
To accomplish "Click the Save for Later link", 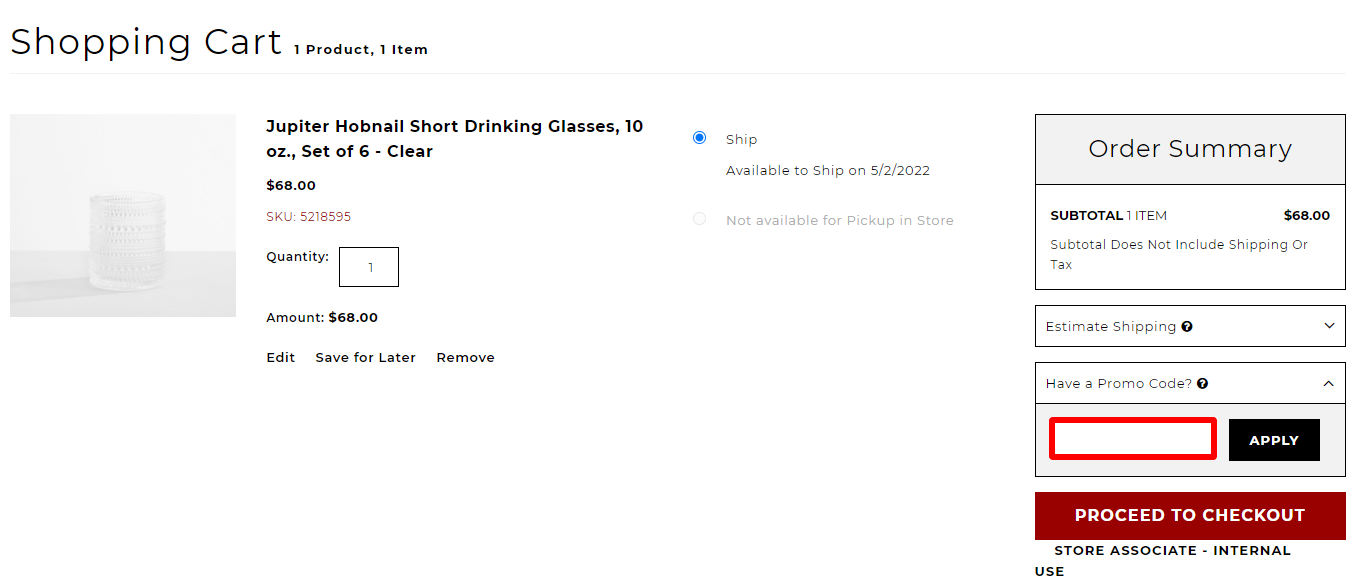I will tap(365, 358).
